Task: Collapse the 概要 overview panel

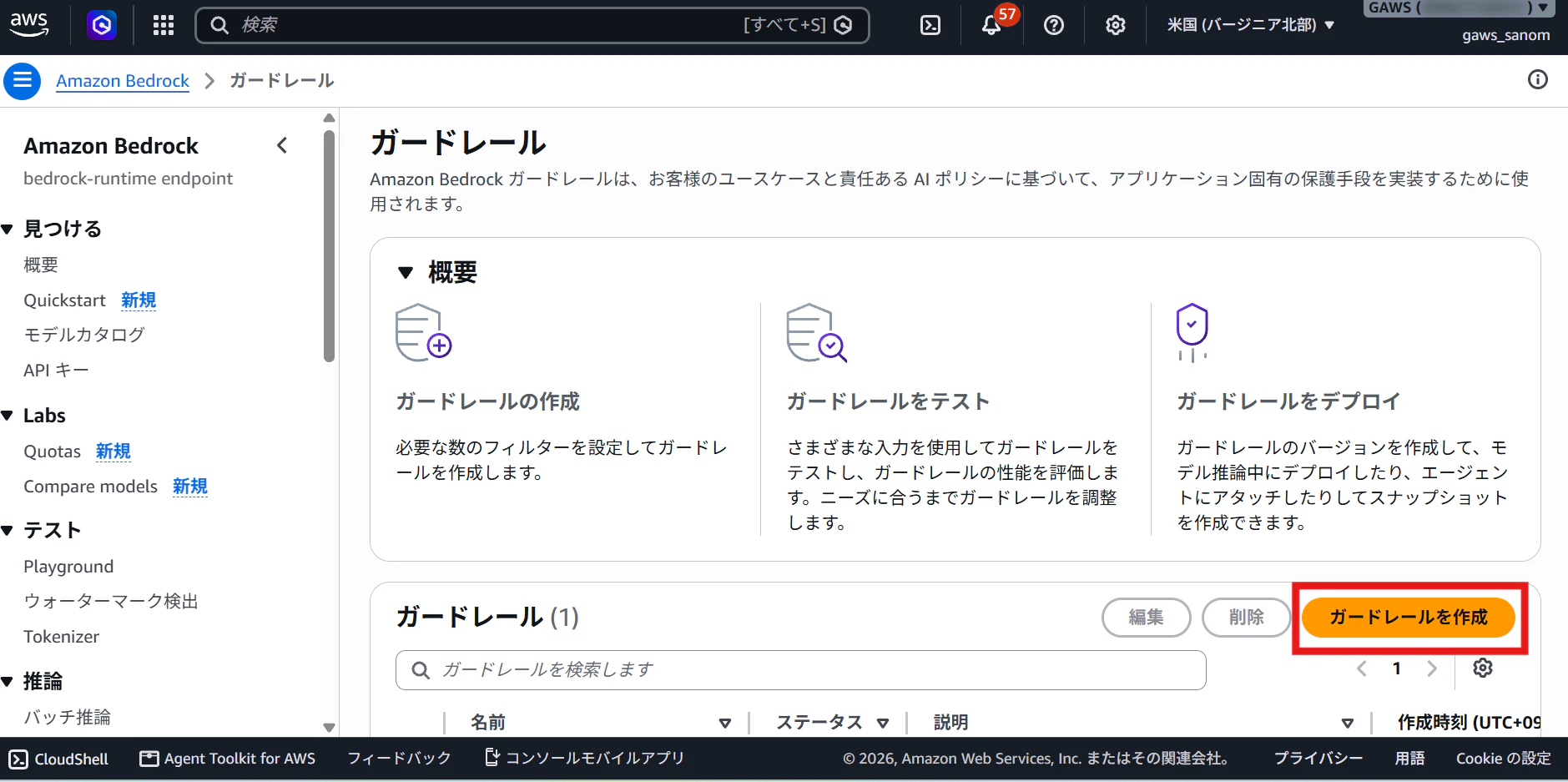Action: point(406,272)
